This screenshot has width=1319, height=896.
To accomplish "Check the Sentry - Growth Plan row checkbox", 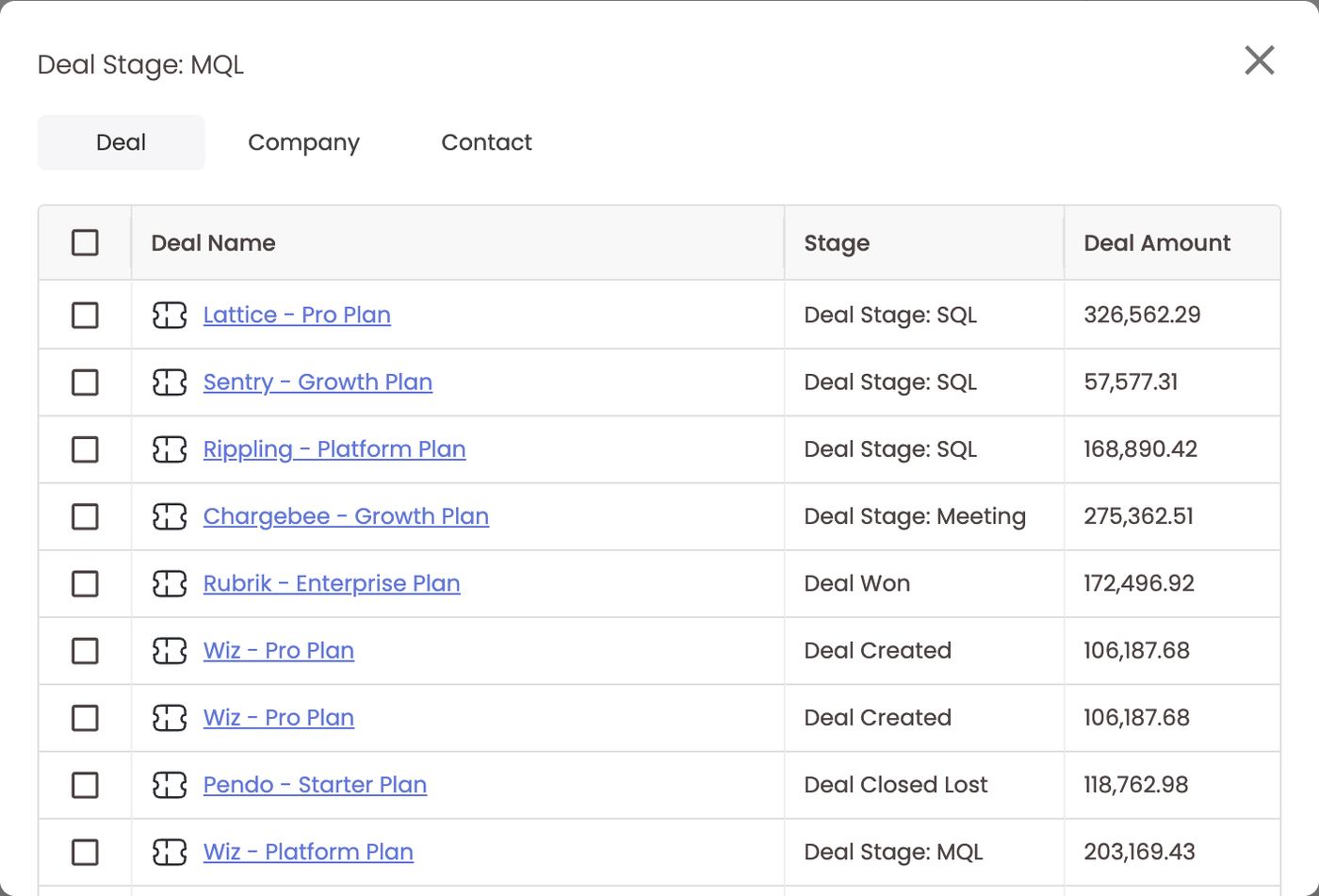I will [85, 382].
